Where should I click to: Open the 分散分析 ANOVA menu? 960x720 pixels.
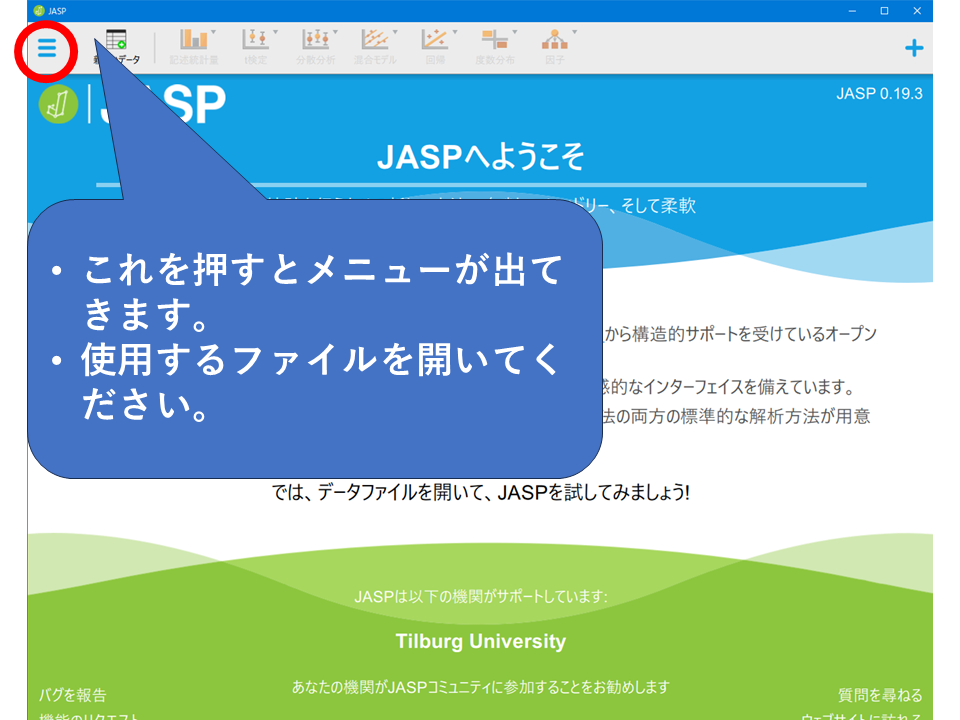[316, 47]
